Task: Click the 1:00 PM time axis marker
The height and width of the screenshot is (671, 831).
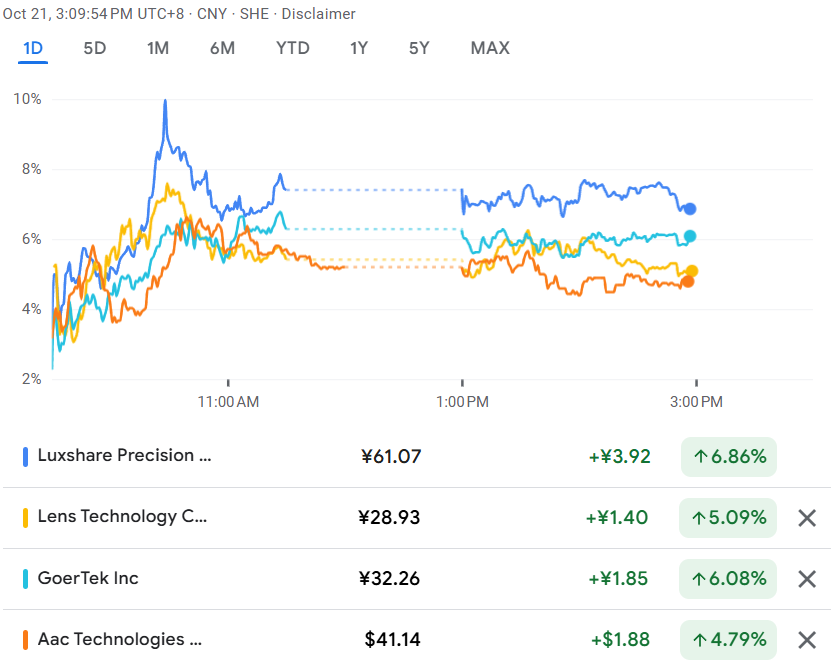Action: point(462,402)
